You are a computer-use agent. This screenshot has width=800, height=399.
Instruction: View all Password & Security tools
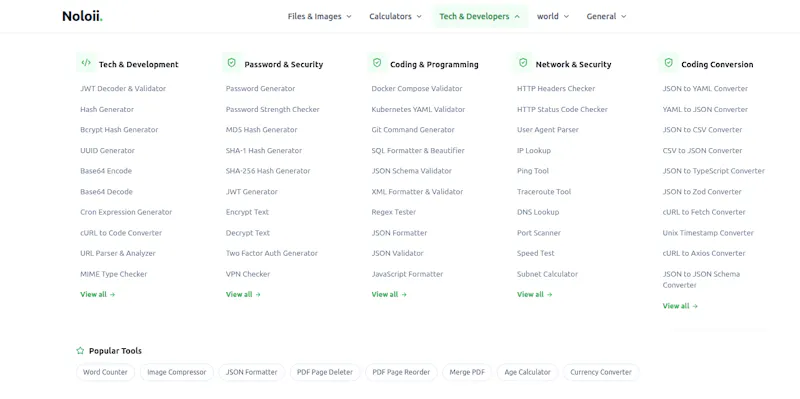coord(243,294)
